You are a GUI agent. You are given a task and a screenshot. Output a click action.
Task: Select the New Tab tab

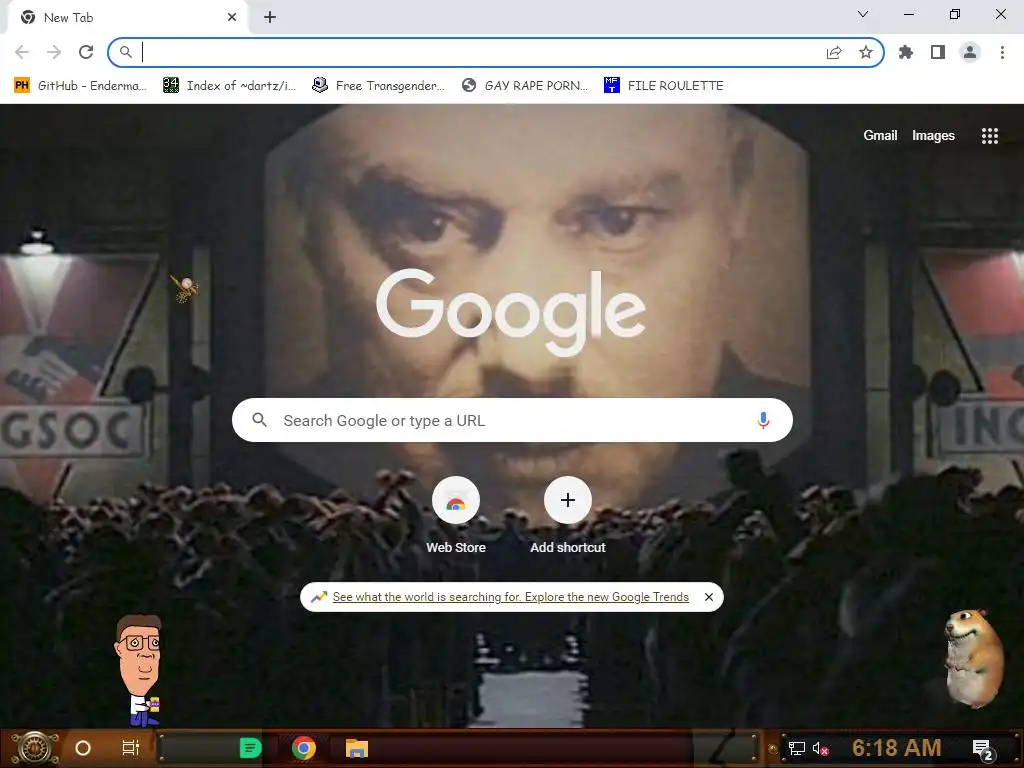point(127,18)
